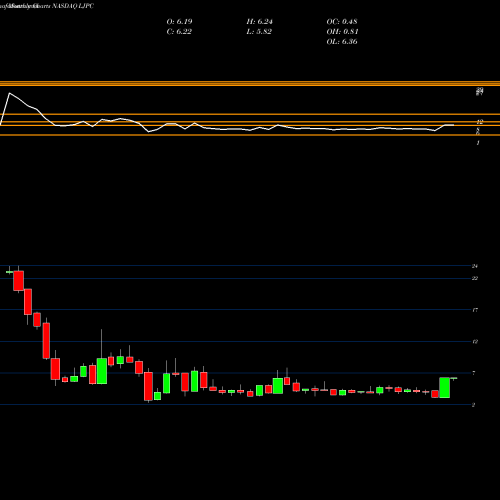Click the low value 'L: 5.82'
The width and height of the screenshot is (500, 500).
[259, 32]
